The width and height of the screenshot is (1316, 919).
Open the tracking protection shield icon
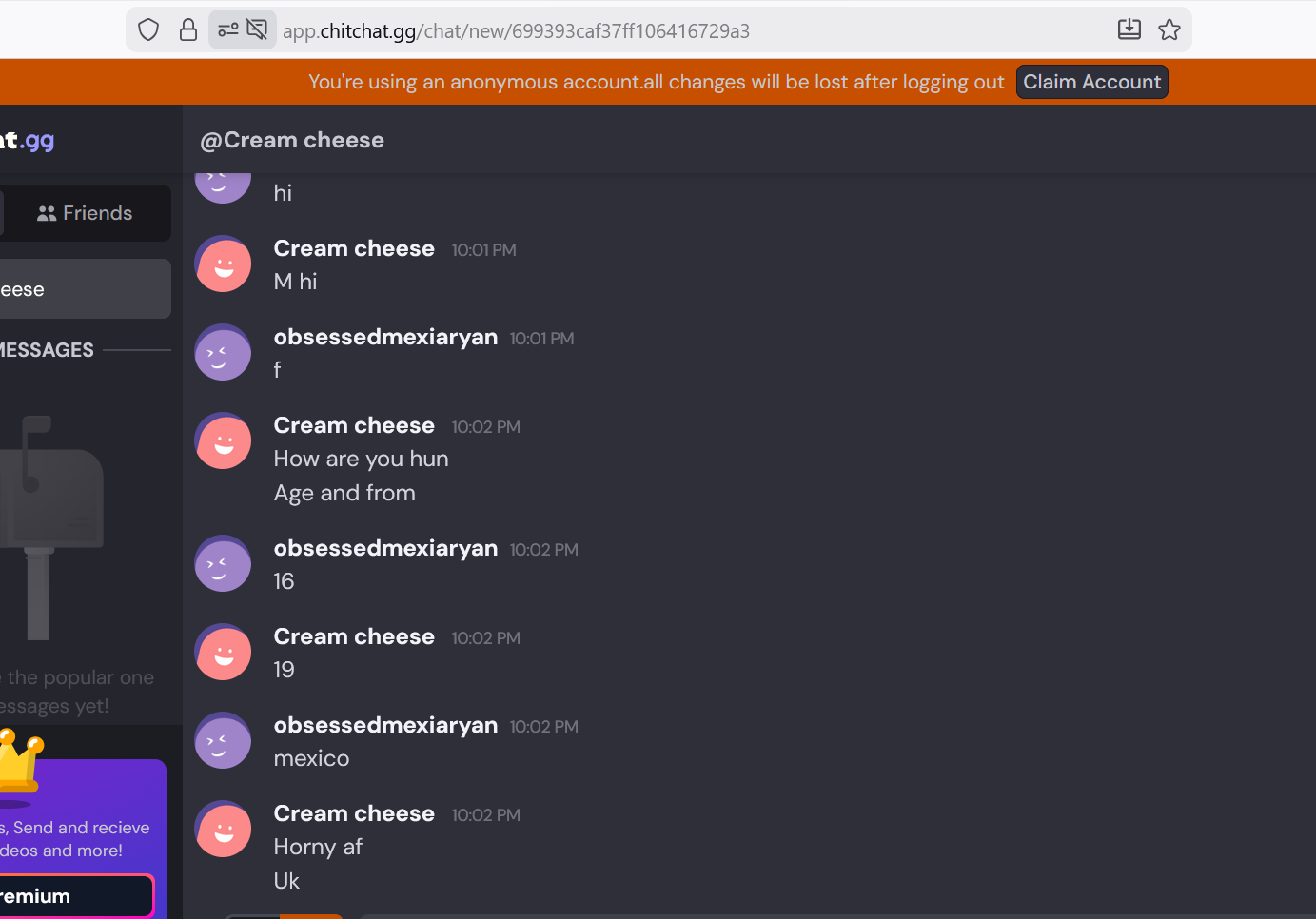tap(148, 30)
